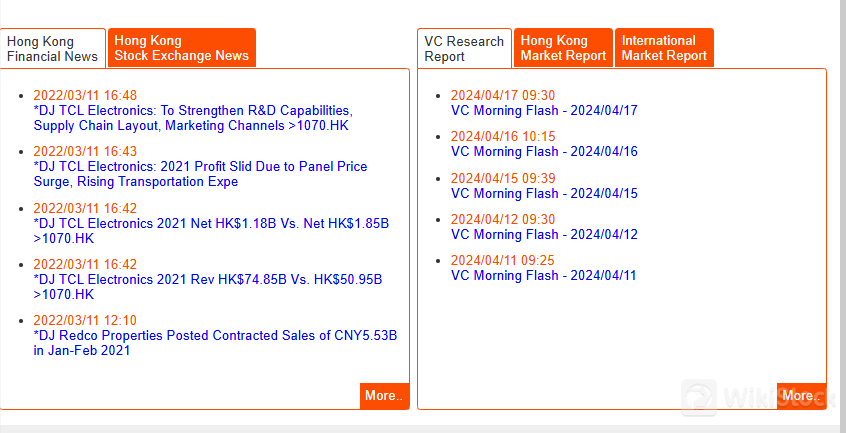Open the International Market Report tab
The height and width of the screenshot is (433, 846).
[664, 48]
